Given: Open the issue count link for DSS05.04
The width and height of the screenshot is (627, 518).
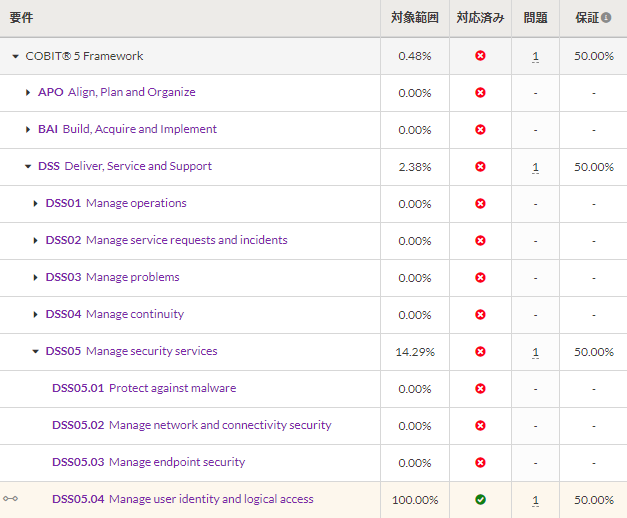Looking at the screenshot, I should click(535, 500).
